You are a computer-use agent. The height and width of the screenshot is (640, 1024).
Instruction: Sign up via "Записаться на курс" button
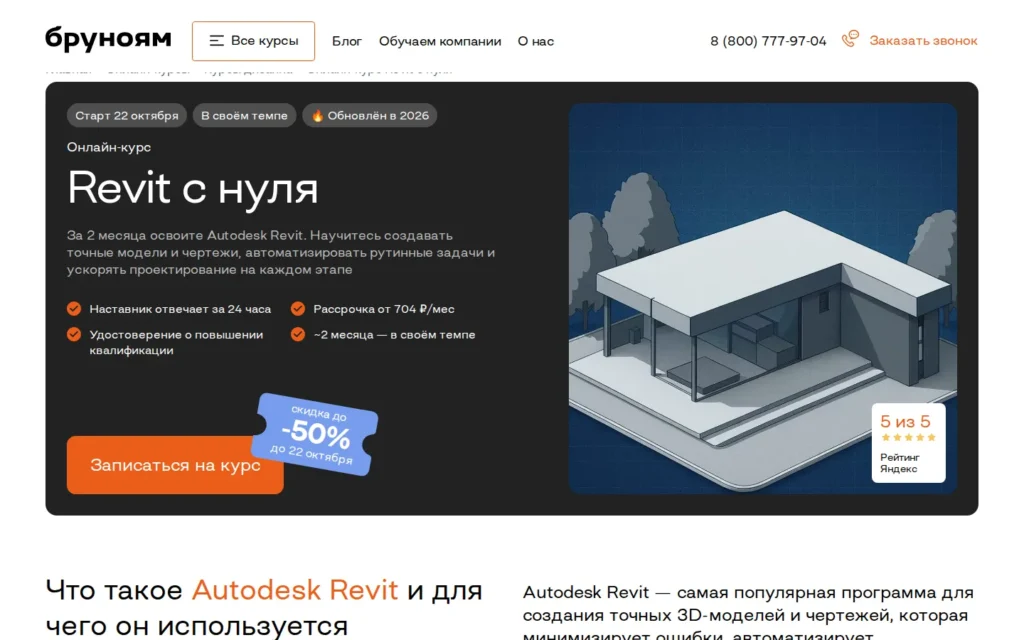(175, 465)
